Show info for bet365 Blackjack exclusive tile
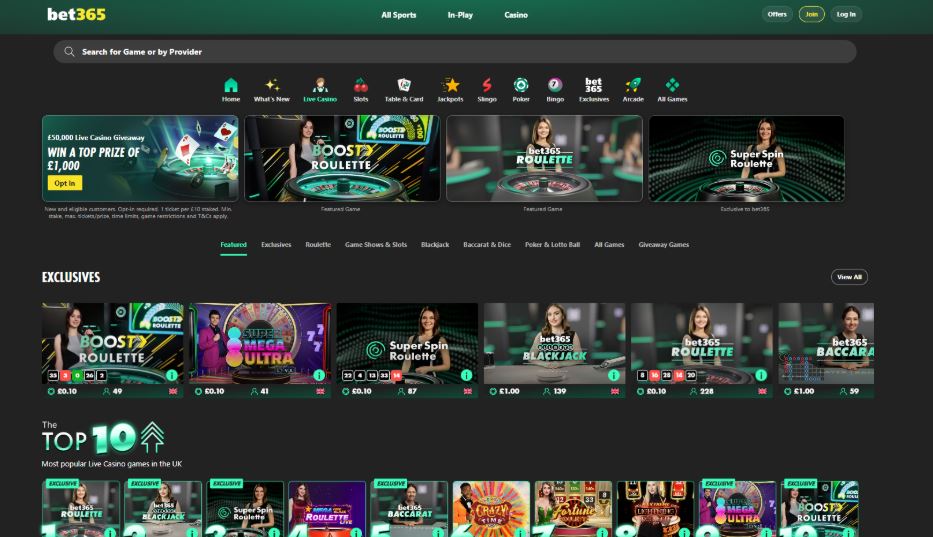933x537 pixels. (x=613, y=375)
